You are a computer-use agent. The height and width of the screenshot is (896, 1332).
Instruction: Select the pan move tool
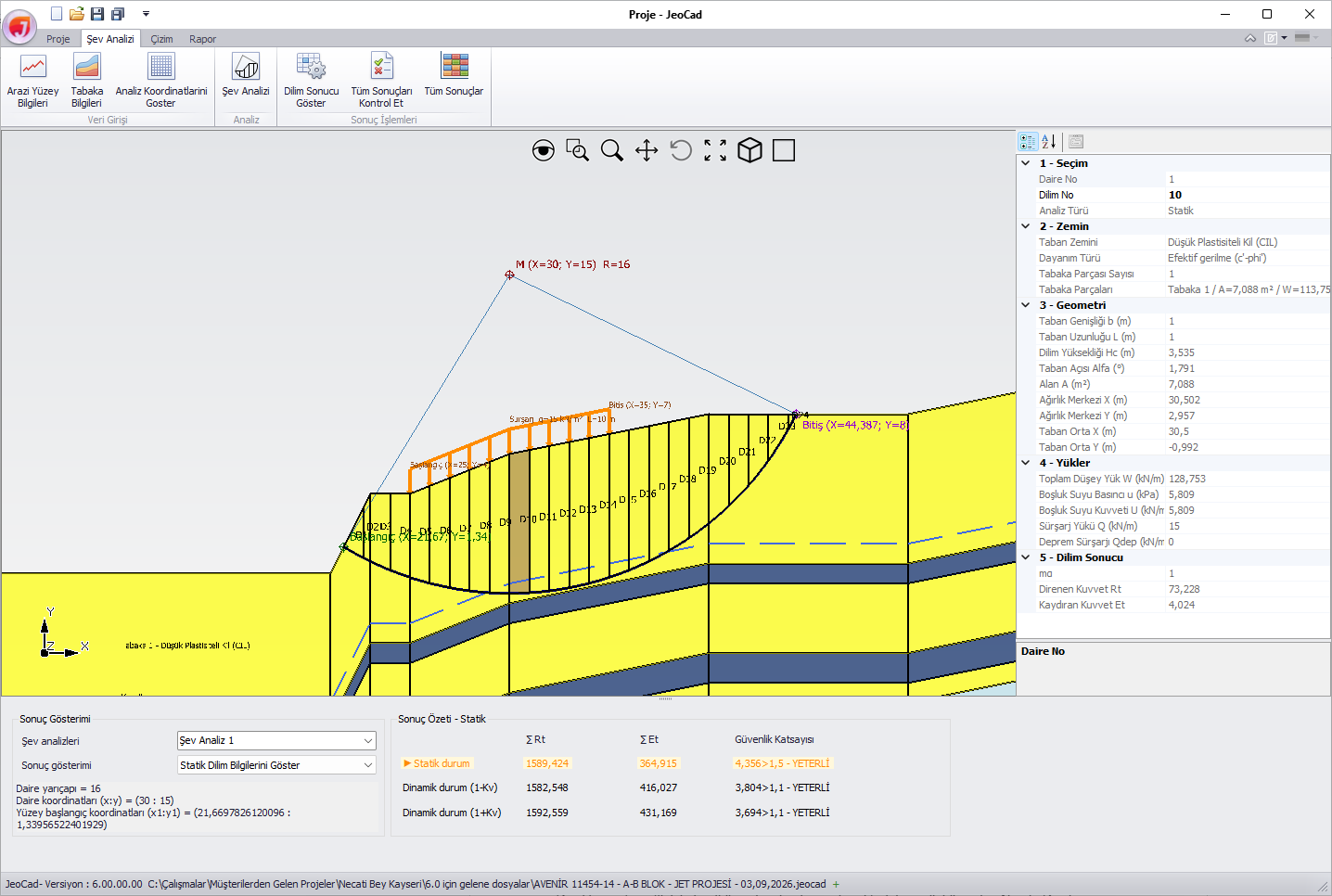(x=647, y=150)
